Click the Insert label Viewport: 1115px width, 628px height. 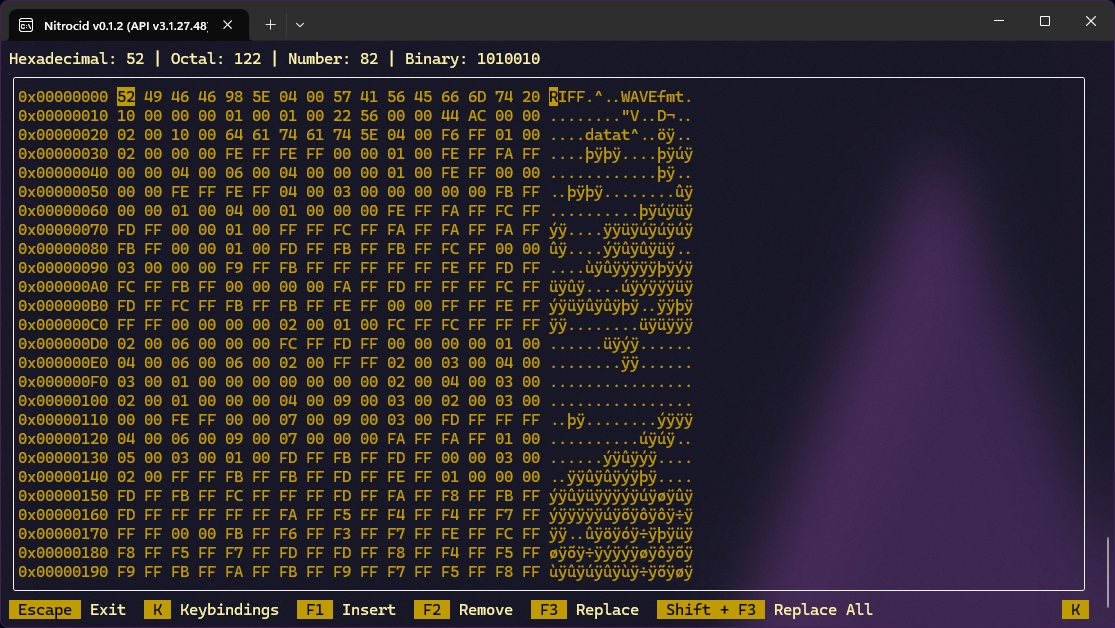[x=369, y=609]
